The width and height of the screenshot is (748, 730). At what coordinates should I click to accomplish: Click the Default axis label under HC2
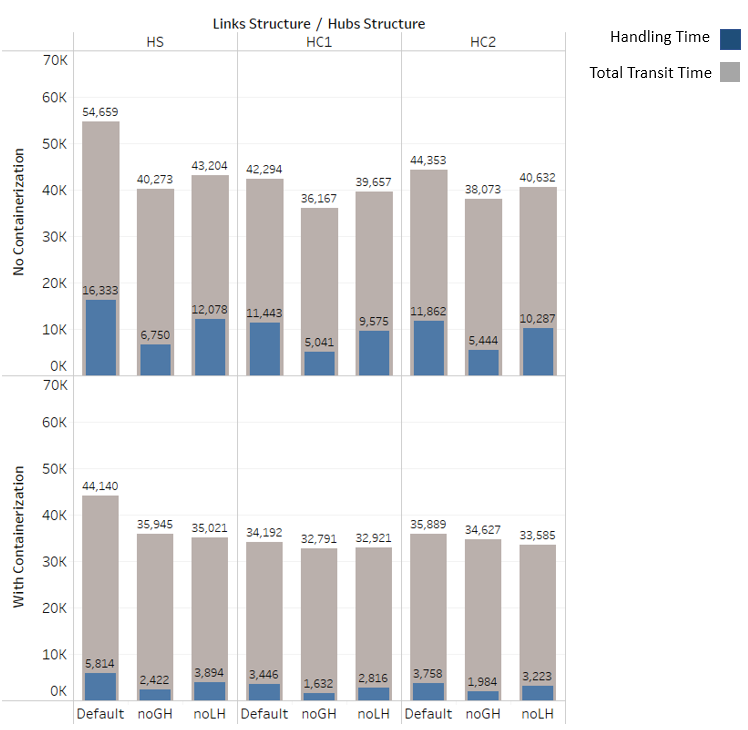[428, 714]
